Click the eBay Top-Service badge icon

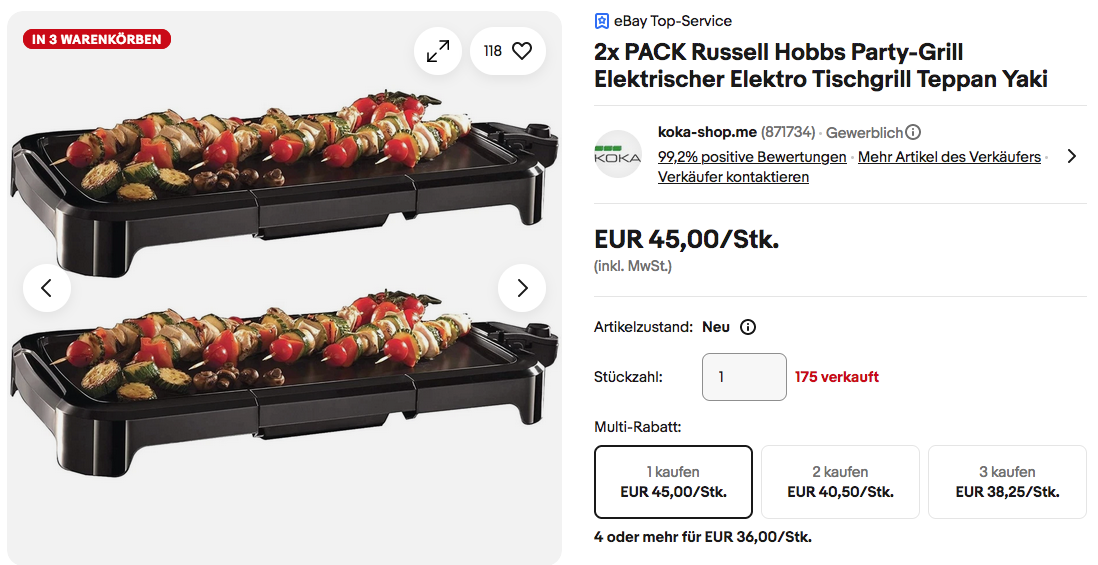click(x=602, y=21)
